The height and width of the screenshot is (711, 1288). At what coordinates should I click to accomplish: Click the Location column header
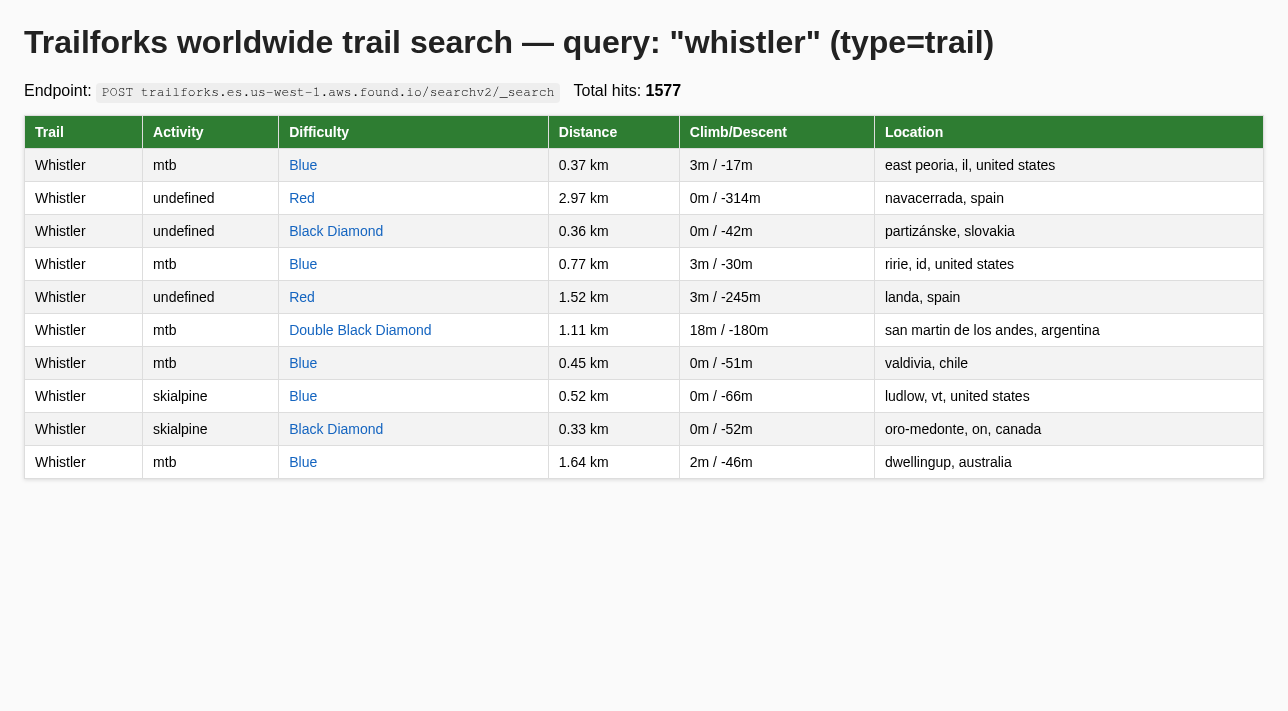click(x=1069, y=132)
